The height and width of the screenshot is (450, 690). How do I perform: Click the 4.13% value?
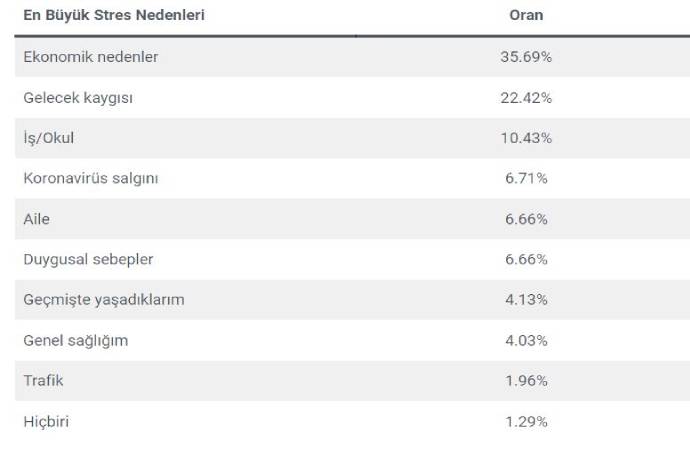526,300
